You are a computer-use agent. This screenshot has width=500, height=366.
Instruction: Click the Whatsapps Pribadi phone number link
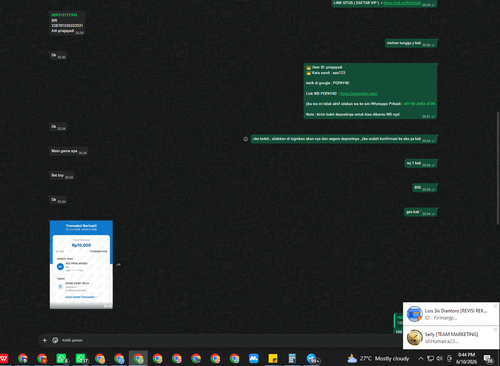(x=419, y=104)
